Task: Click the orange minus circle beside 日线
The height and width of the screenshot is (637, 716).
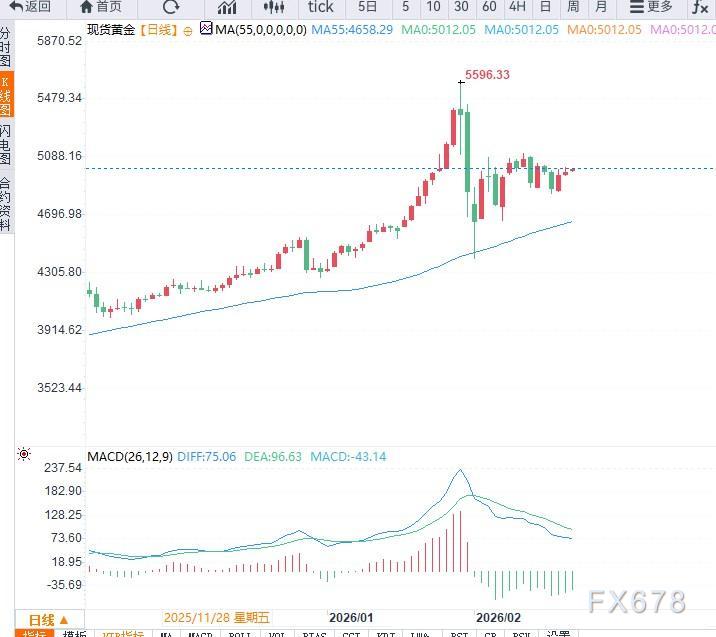Action: (188, 30)
